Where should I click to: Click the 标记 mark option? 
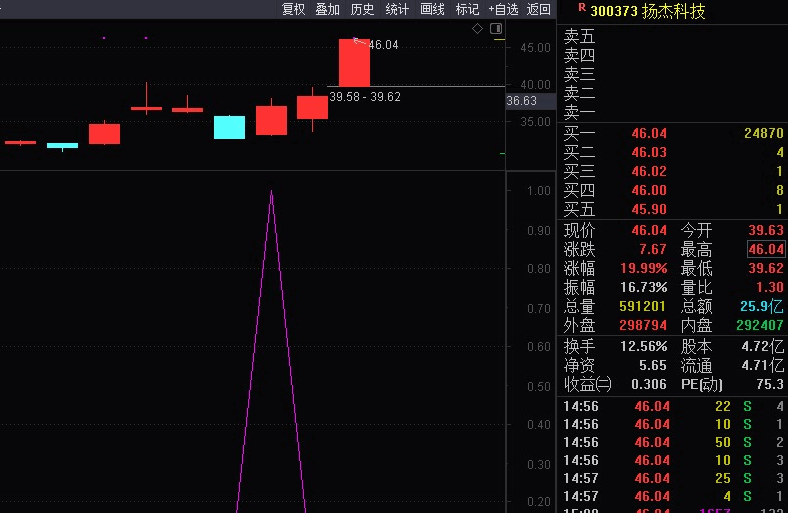click(x=467, y=9)
